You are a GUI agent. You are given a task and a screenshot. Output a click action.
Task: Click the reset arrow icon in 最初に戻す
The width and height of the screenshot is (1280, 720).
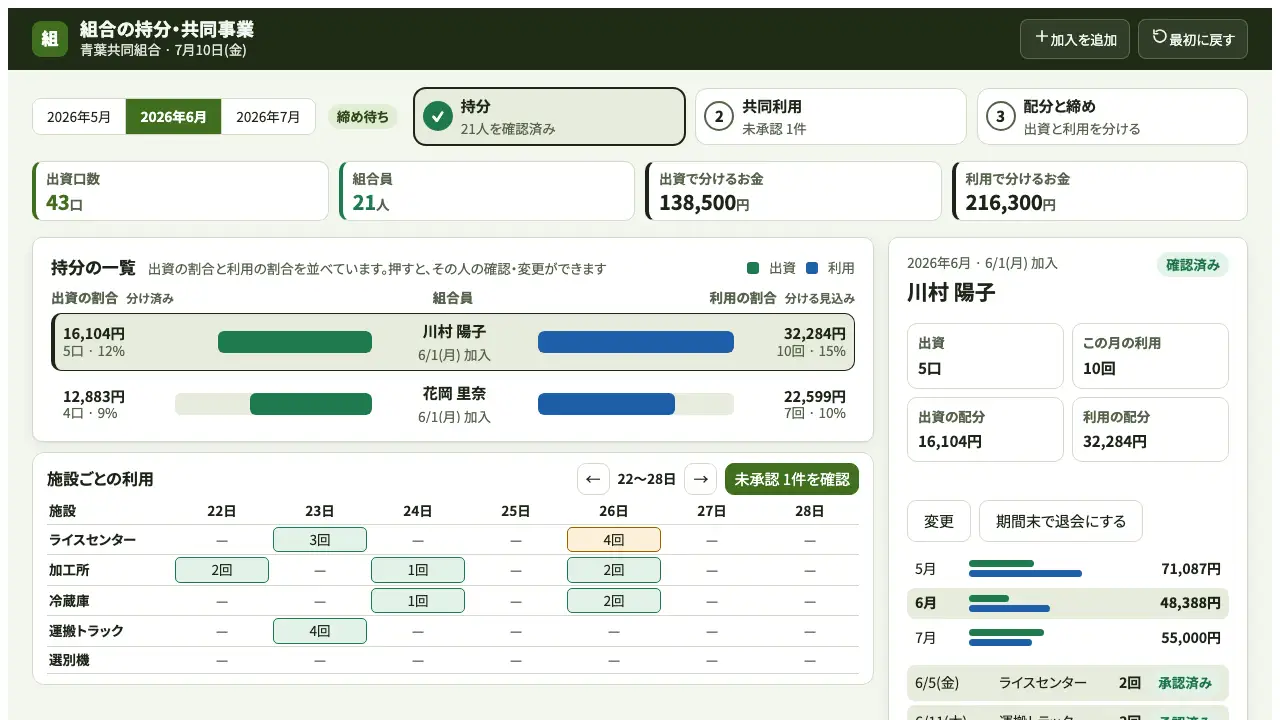point(1160,37)
